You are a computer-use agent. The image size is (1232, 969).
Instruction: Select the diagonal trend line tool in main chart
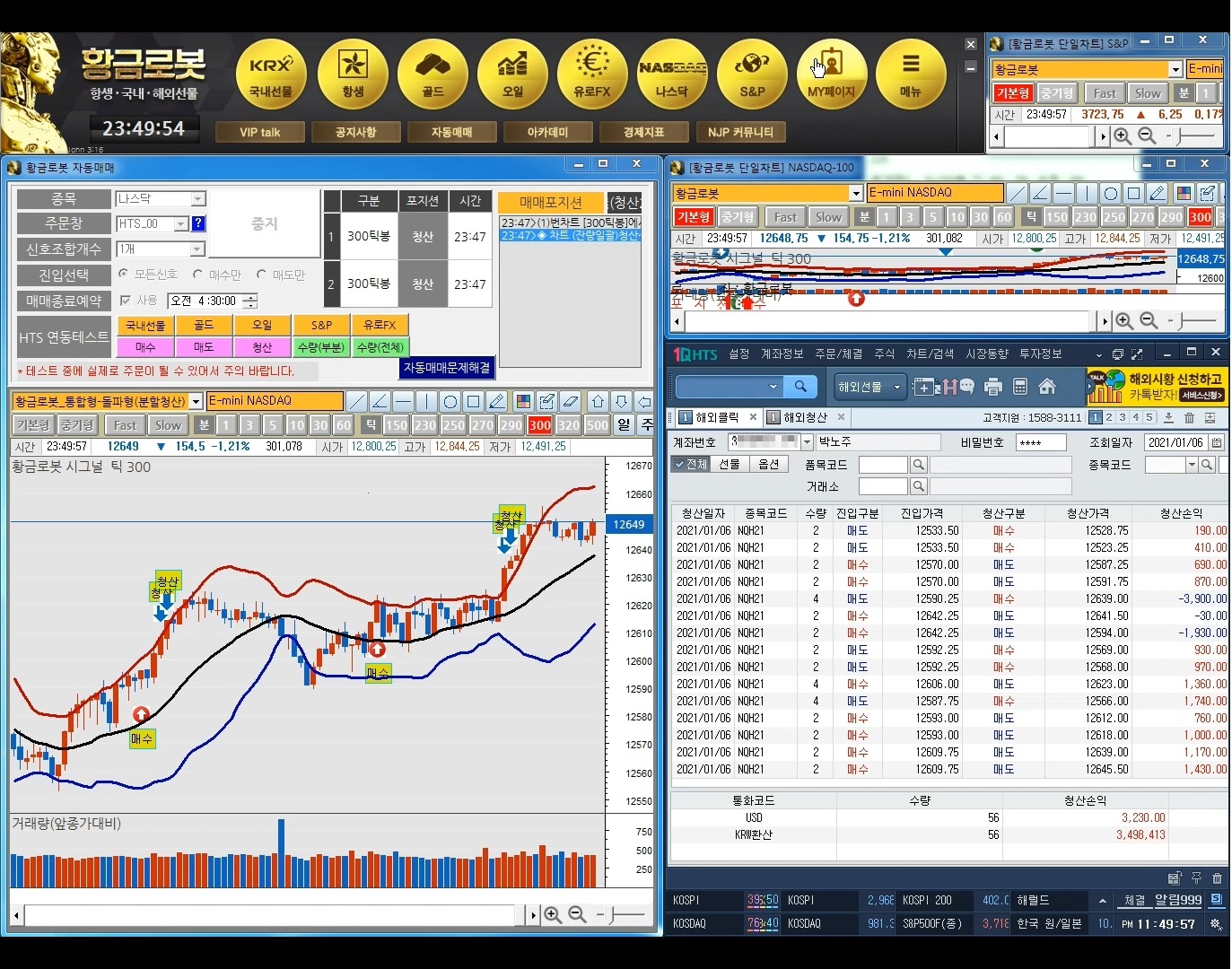356,401
